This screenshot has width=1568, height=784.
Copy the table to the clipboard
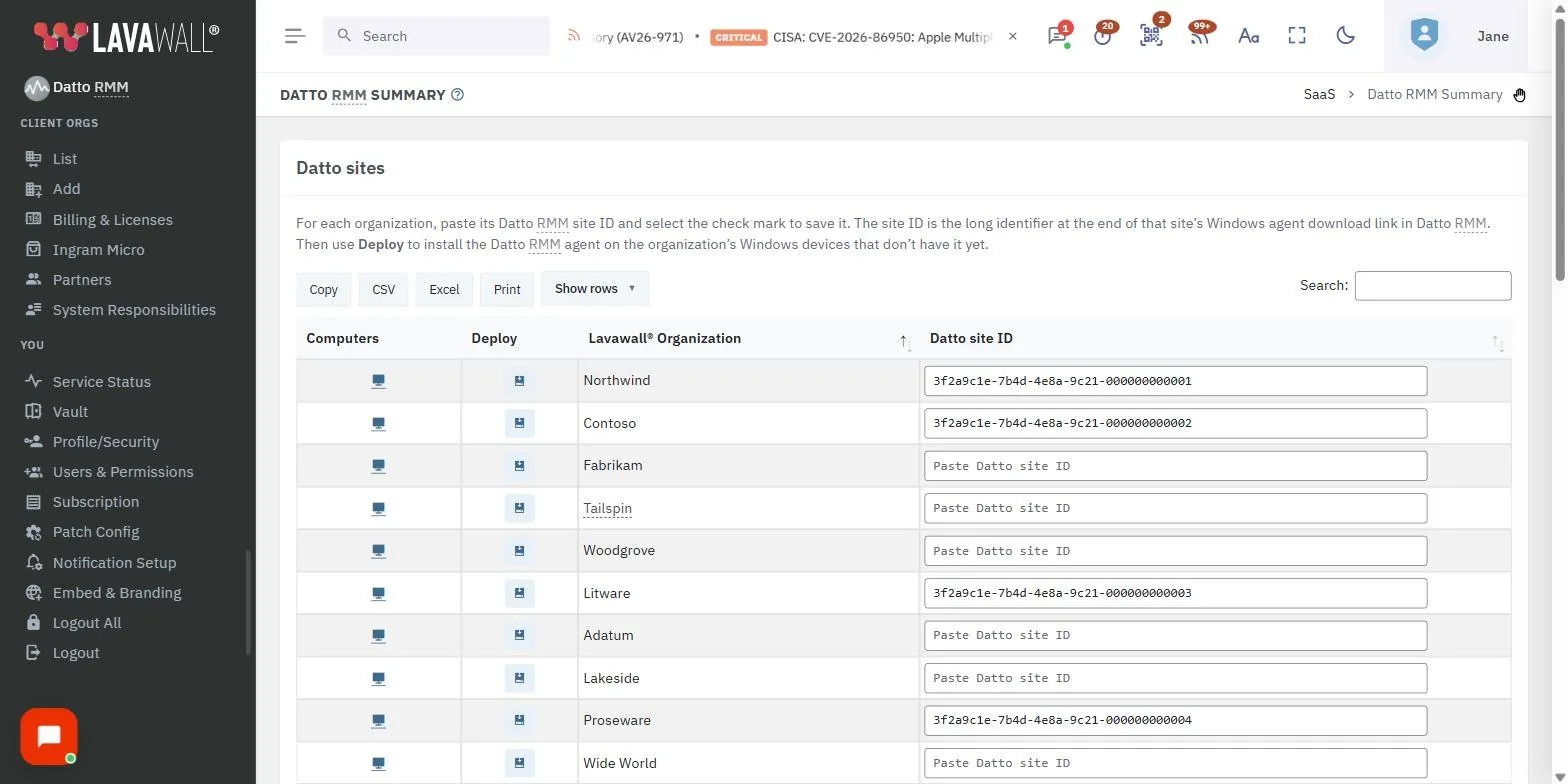click(323, 289)
